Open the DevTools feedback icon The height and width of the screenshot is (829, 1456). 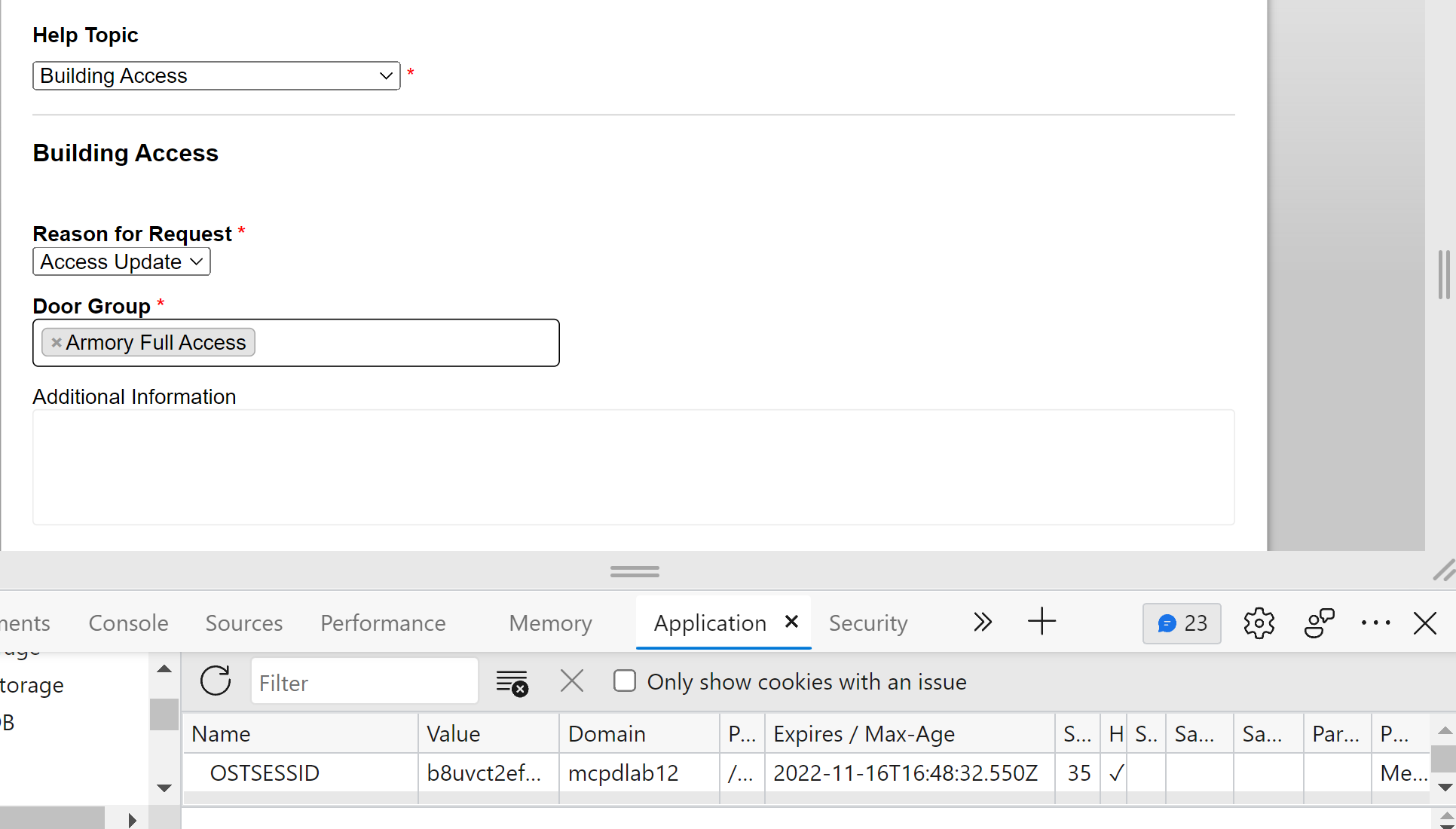coord(1319,623)
